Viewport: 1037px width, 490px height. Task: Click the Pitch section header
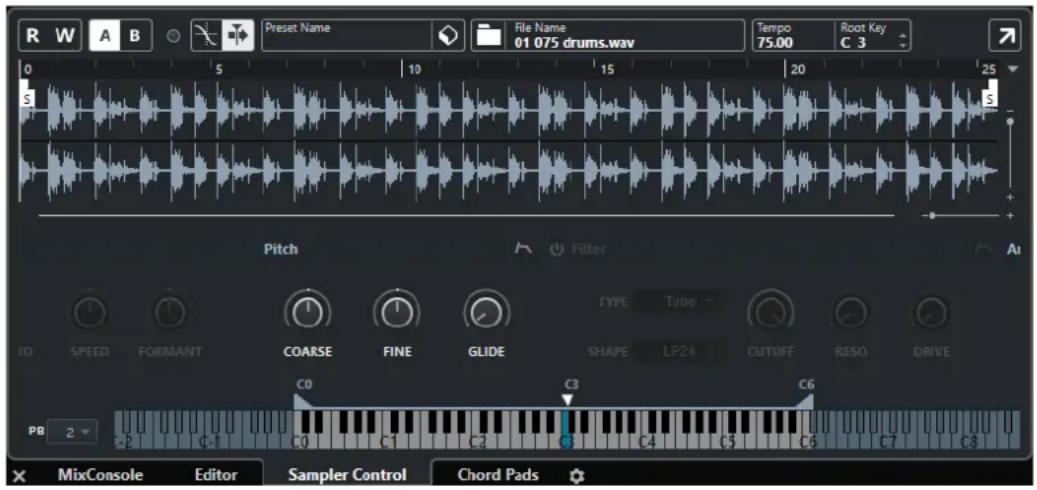(281, 249)
